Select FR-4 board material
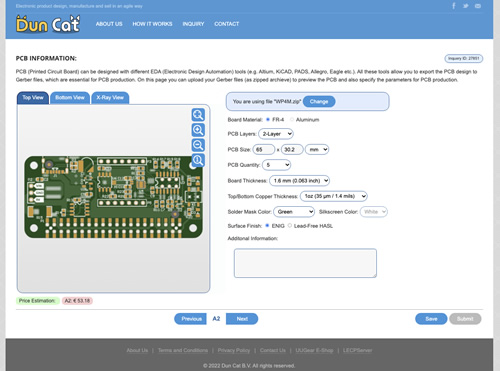500x371 pixels. [268, 119]
